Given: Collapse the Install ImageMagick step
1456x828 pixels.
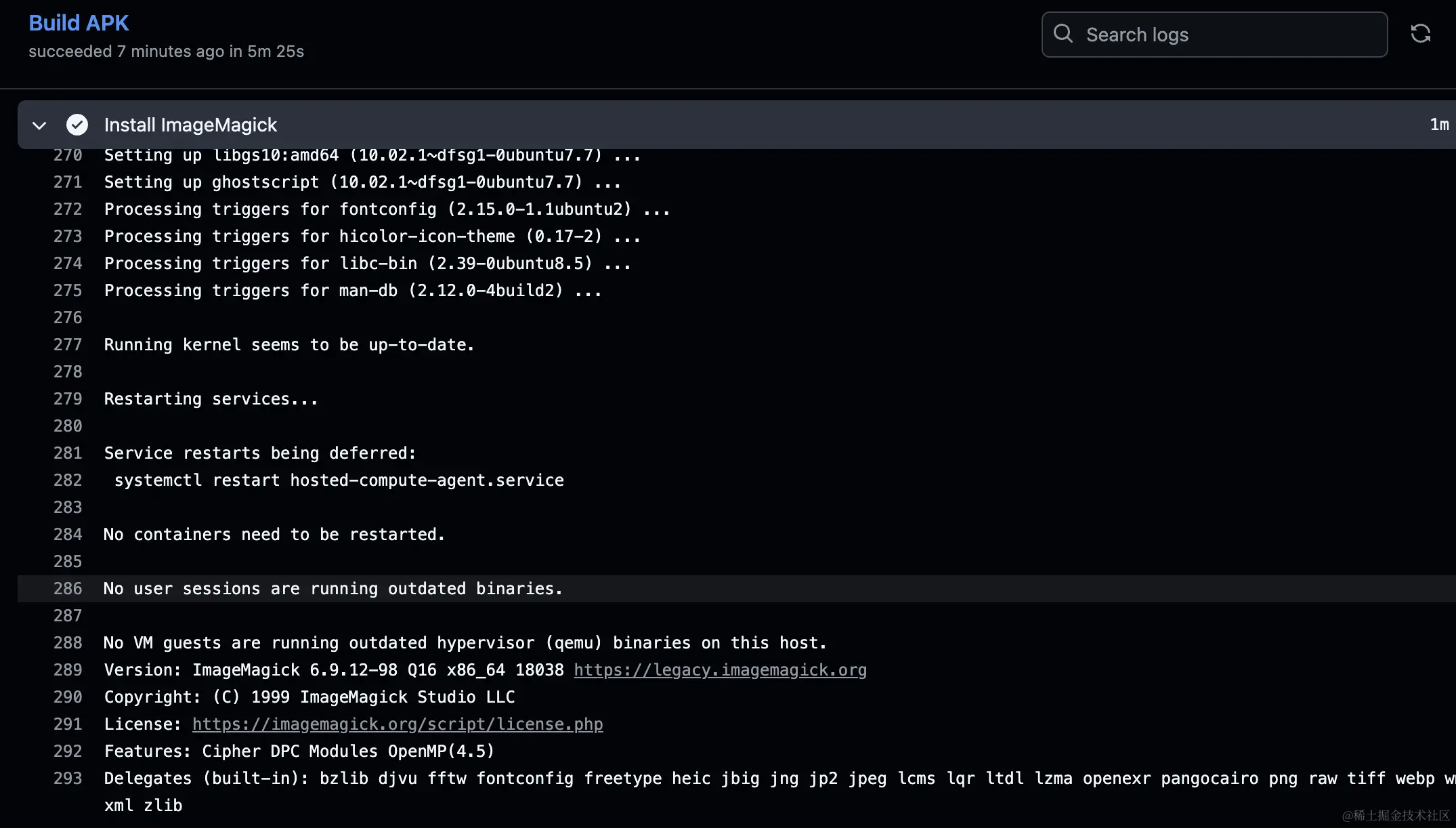Looking at the screenshot, I should [39, 125].
